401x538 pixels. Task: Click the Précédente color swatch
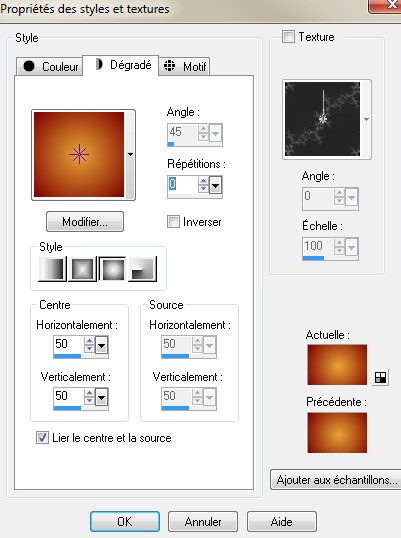[x=337, y=433]
